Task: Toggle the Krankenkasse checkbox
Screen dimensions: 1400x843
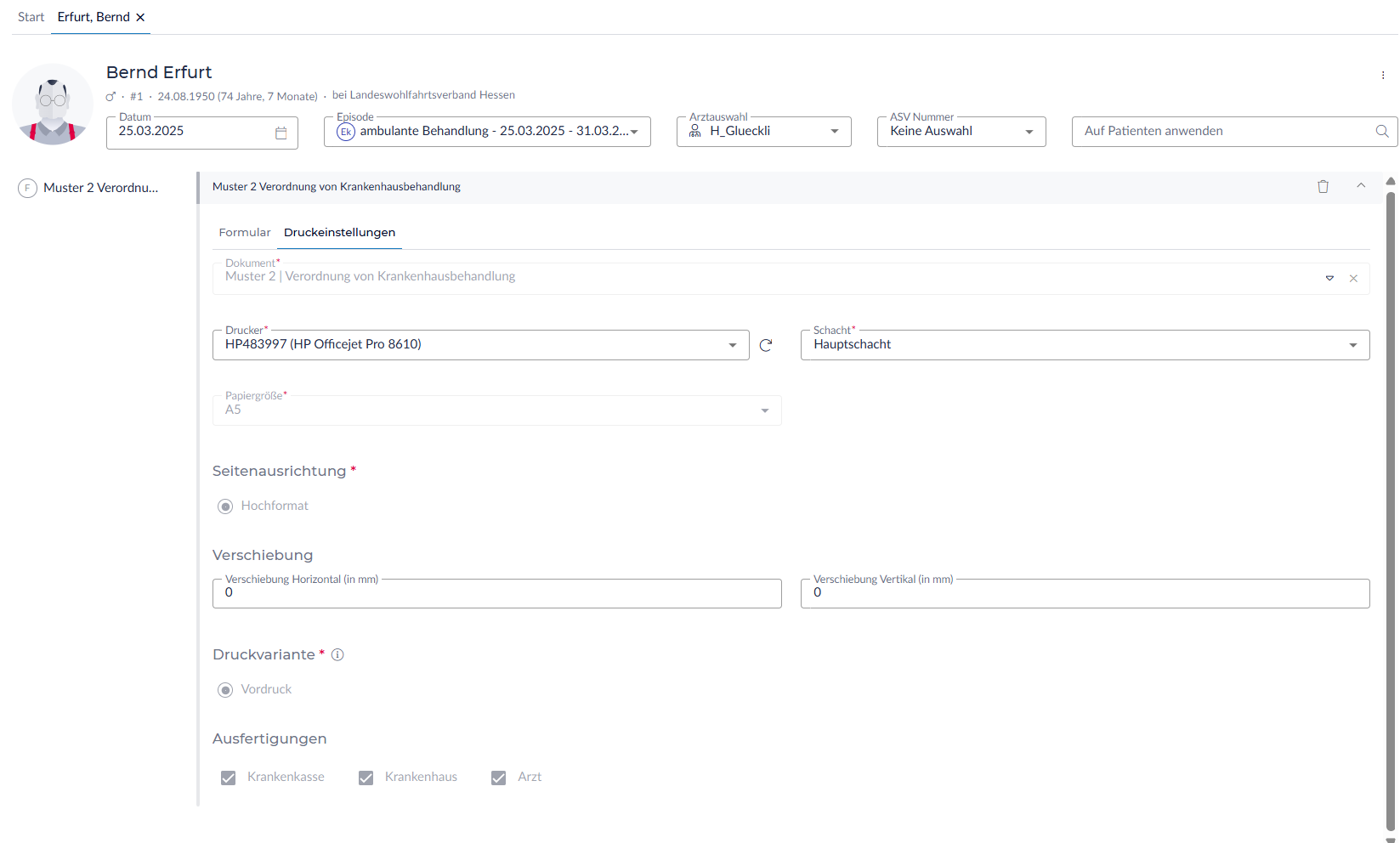Action: tap(228, 778)
